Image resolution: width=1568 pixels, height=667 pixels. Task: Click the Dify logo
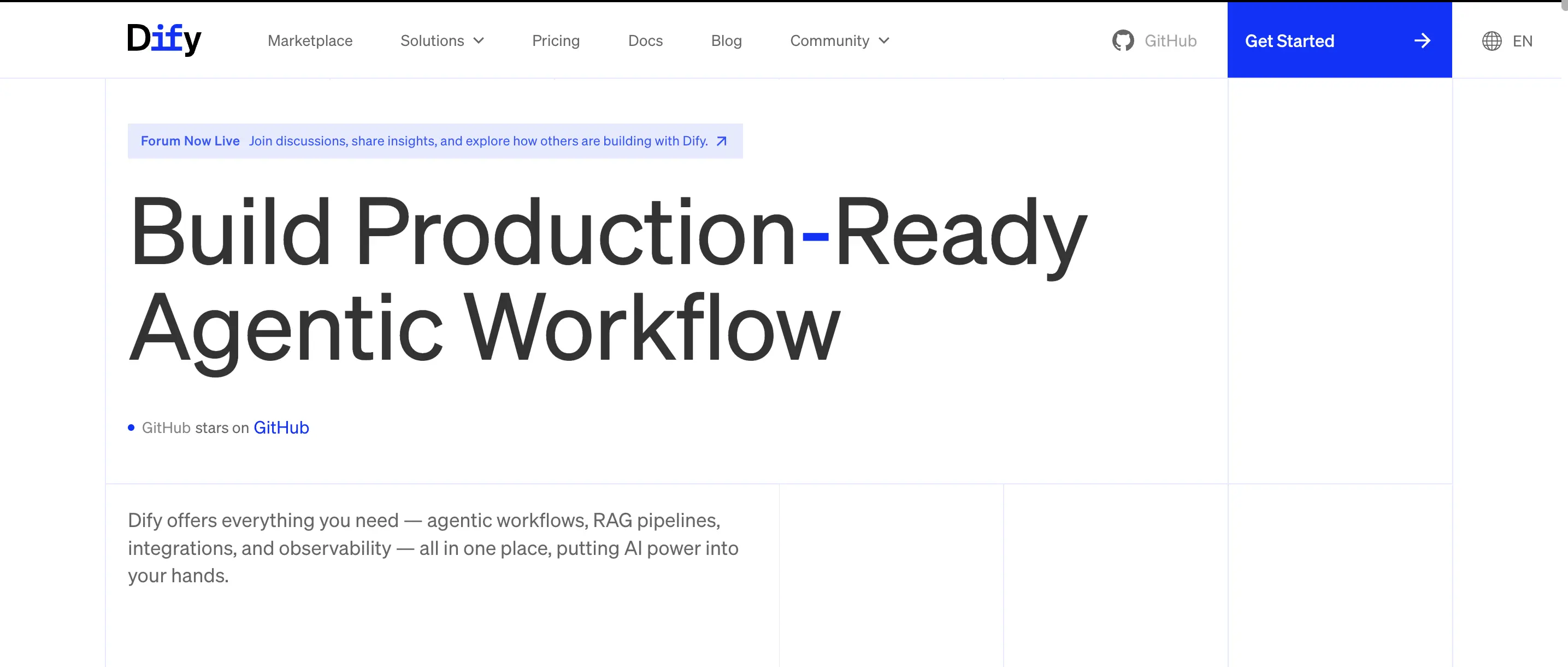click(x=164, y=39)
